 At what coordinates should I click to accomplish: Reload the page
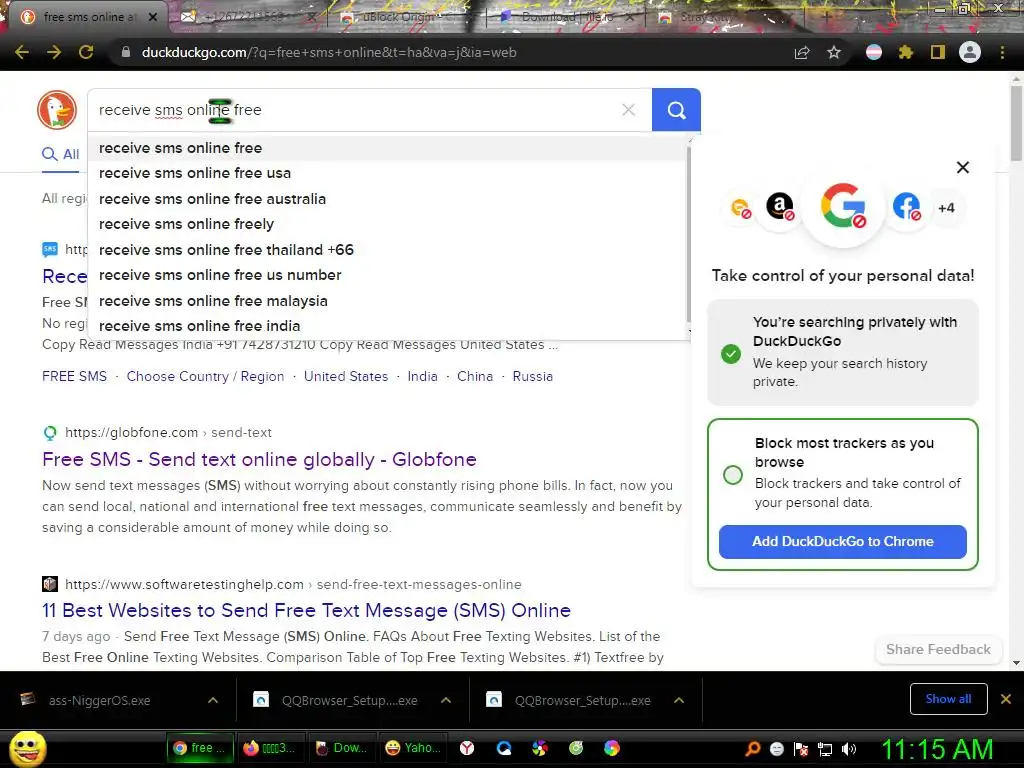pyautogui.click(x=86, y=52)
